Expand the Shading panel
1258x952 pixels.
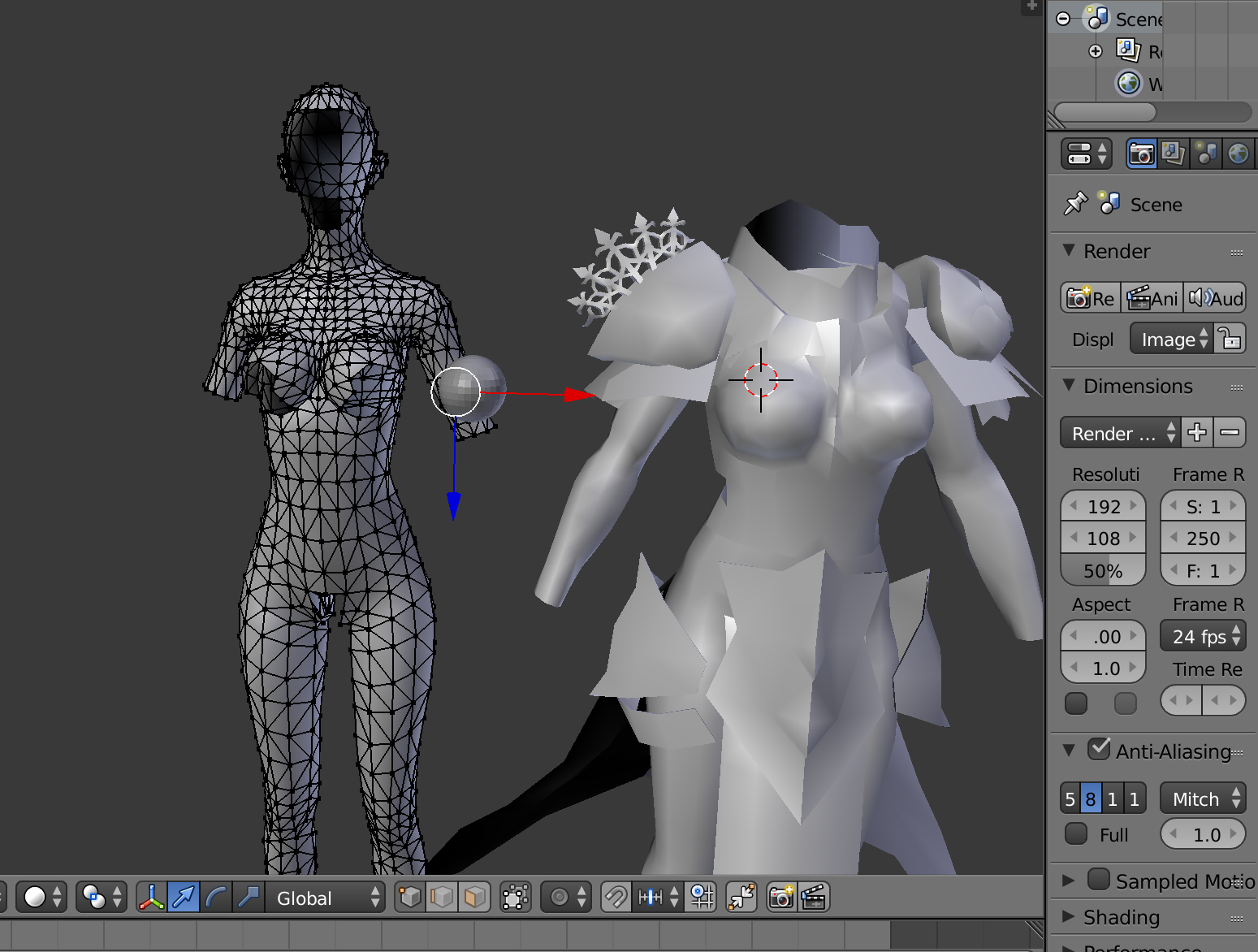pos(1121,917)
